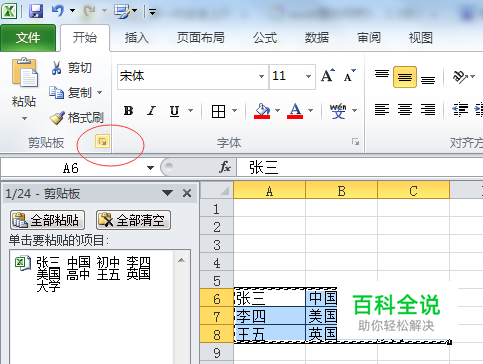Expand the font color dropdown arrow

311,110
